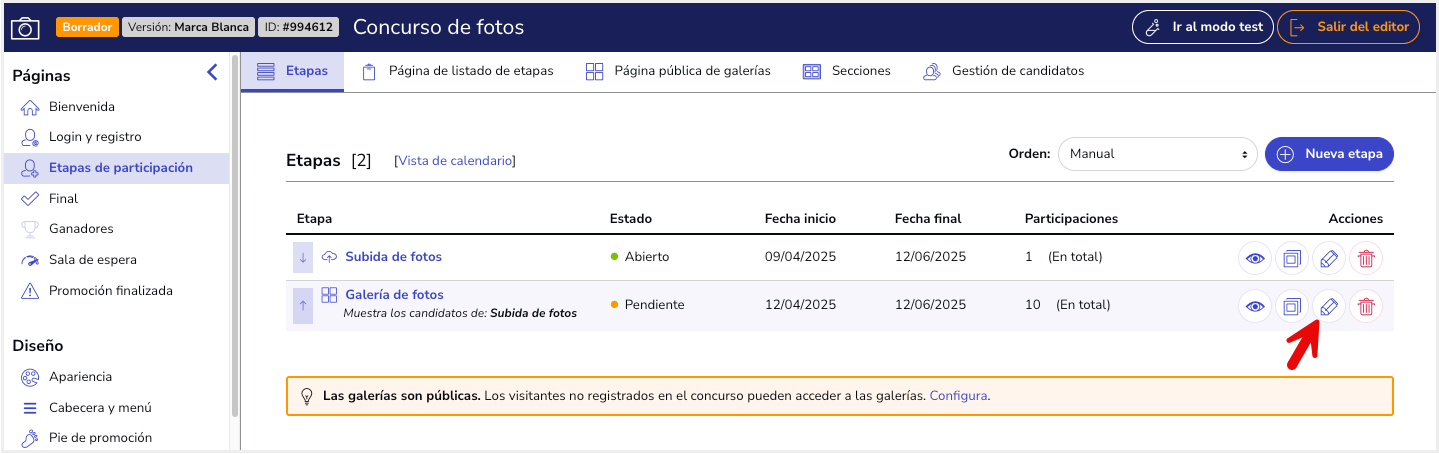Duplicate the Subida de fotos stage
Screen dimensions: 1439x454
[1292, 257]
